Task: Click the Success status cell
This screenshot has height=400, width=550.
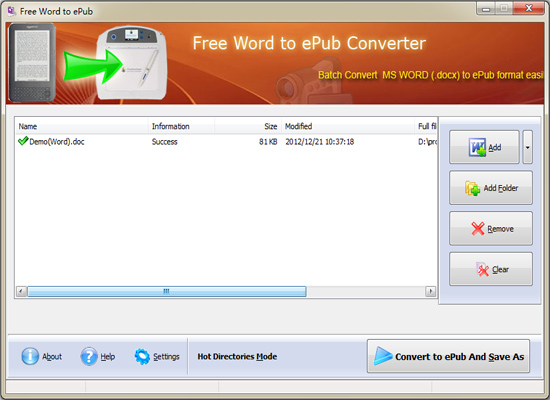Action: [165, 142]
